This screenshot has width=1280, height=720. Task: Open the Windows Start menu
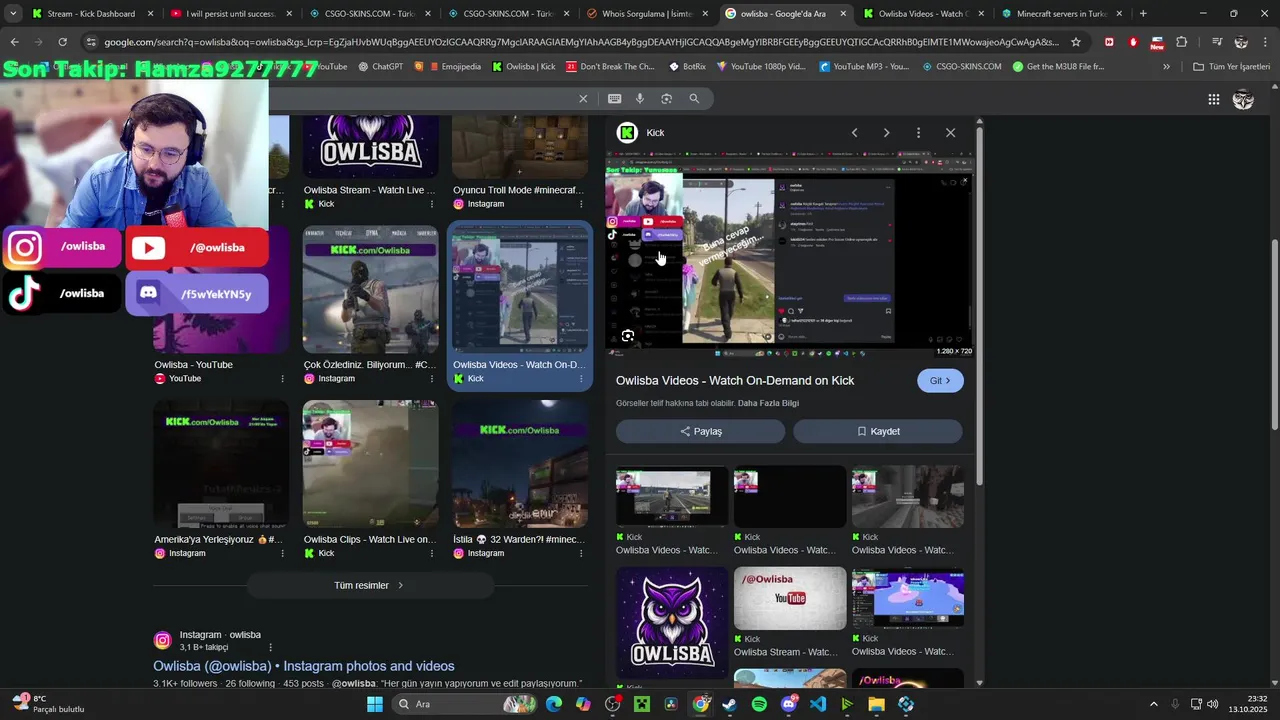(374, 704)
